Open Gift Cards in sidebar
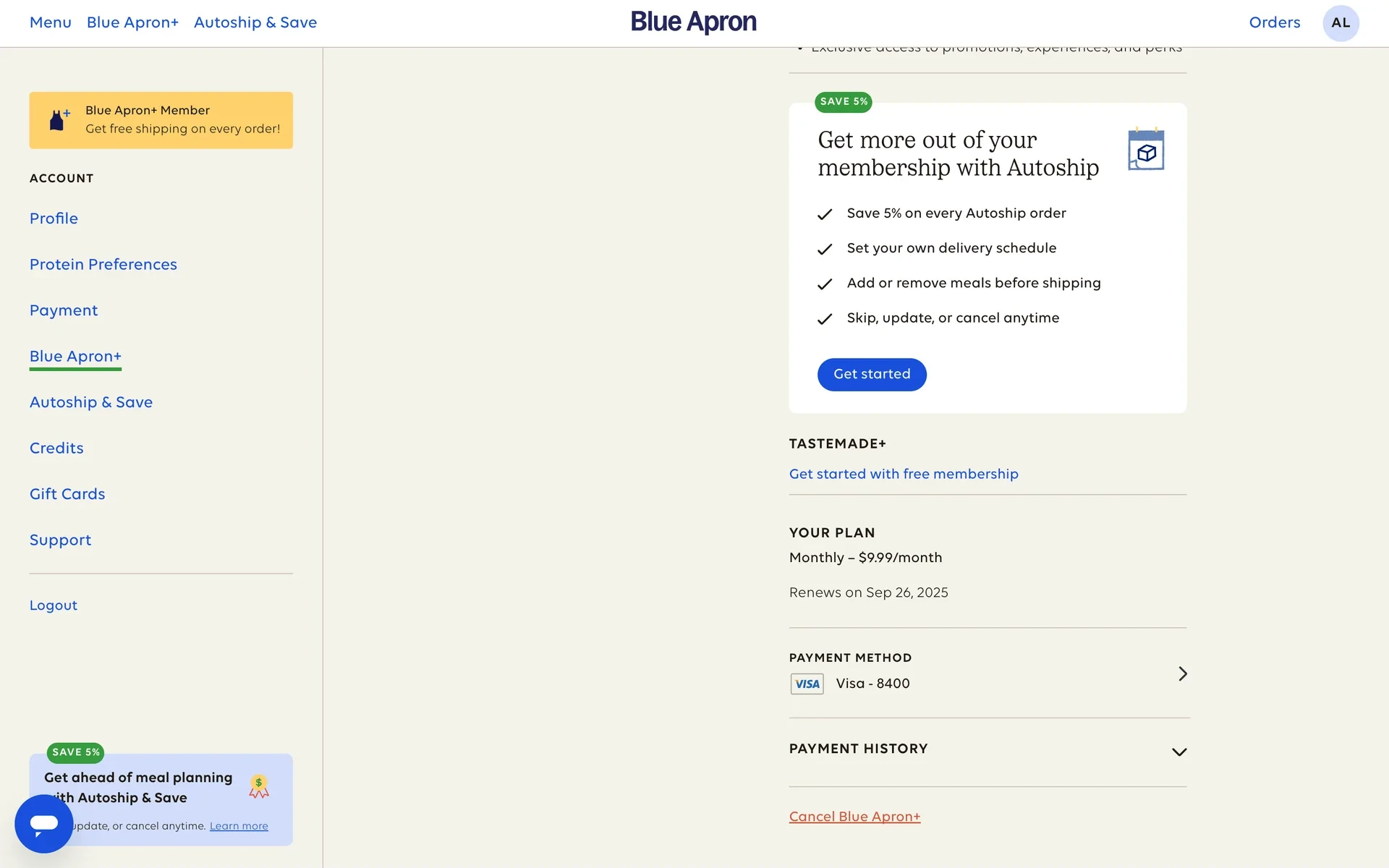The image size is (1389, 868). [x=67, y=494]
